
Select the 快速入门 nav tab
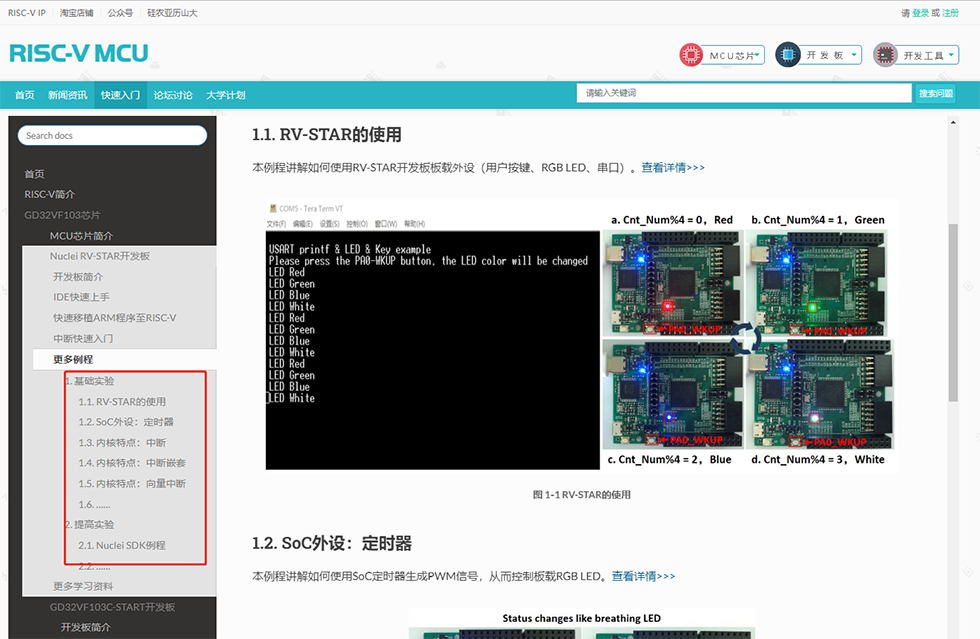point(121,95)
